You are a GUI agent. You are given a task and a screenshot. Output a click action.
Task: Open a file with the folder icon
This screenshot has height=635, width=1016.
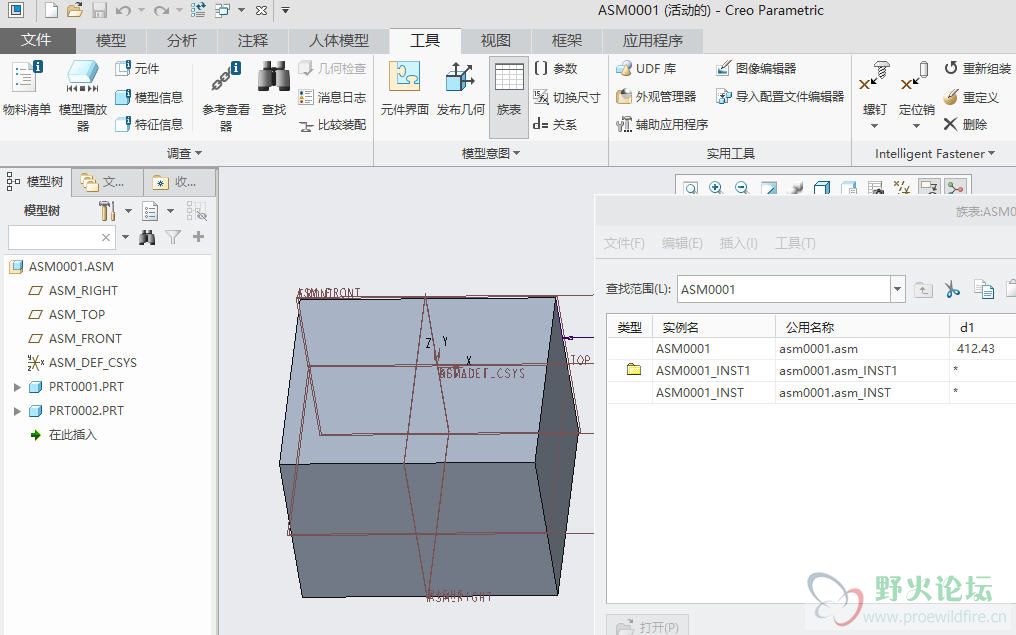pyautogui.click(x=75, y=10)
